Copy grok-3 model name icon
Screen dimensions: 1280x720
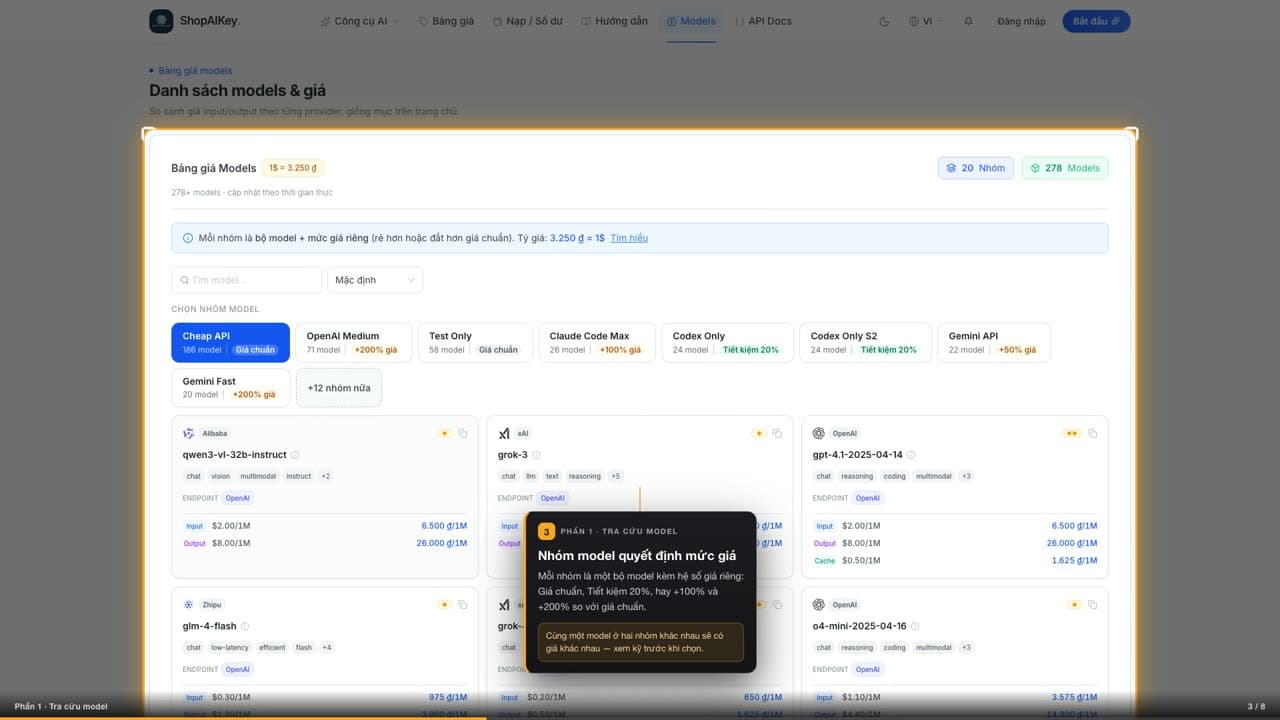click(x=777, y=433)
